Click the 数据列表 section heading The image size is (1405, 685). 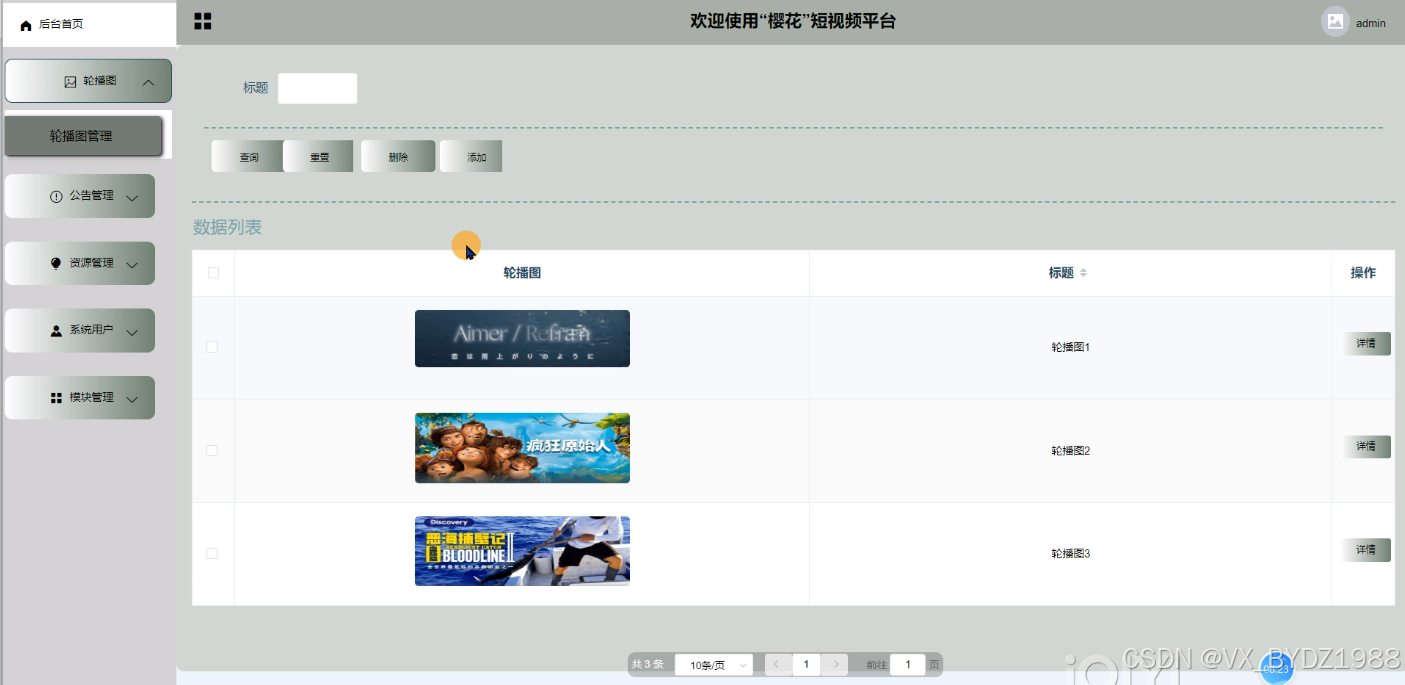227,228
